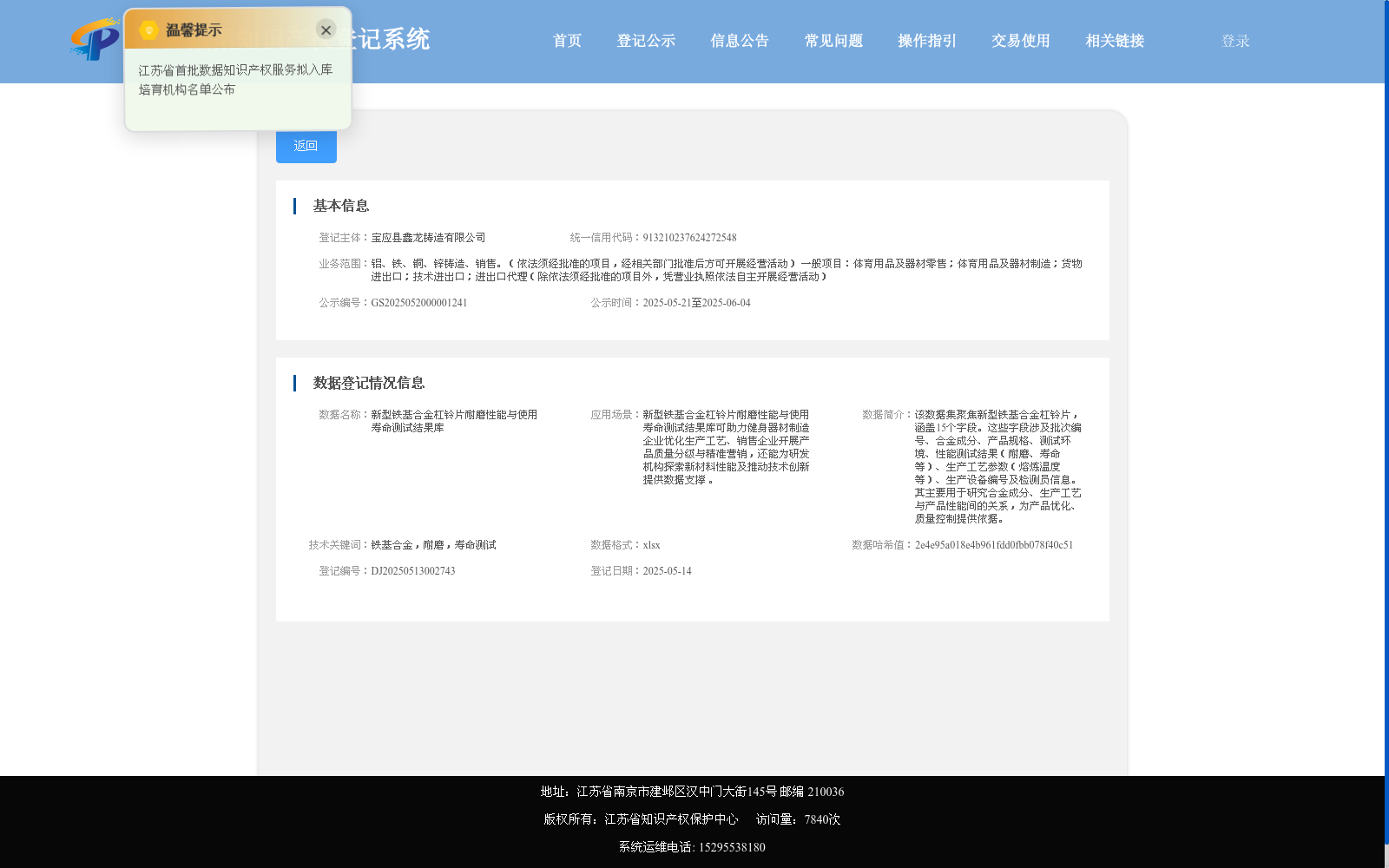Click the site logo icon

(x=94, y=39)
